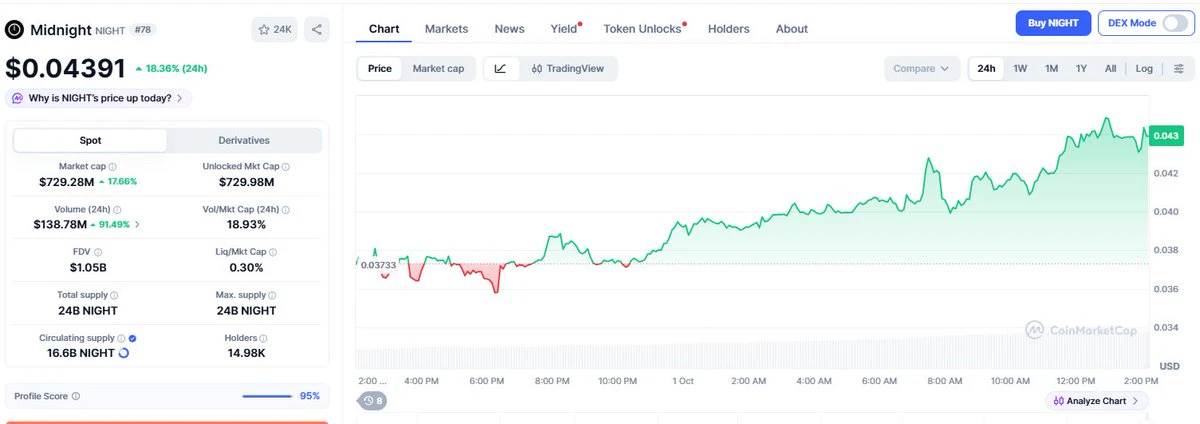The image size is (1200, 424).
Task: Add NIGHT to watchlist with star button
Action: [274, 30]
